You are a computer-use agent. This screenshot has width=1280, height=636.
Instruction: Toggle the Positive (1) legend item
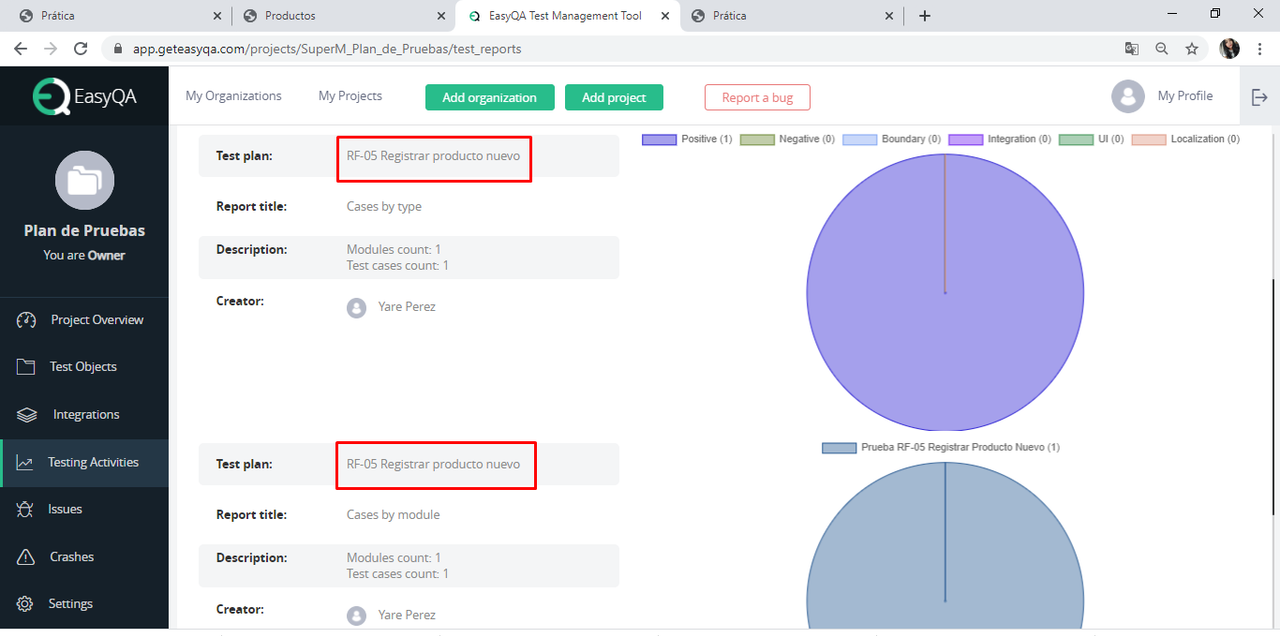click(687, 139)
